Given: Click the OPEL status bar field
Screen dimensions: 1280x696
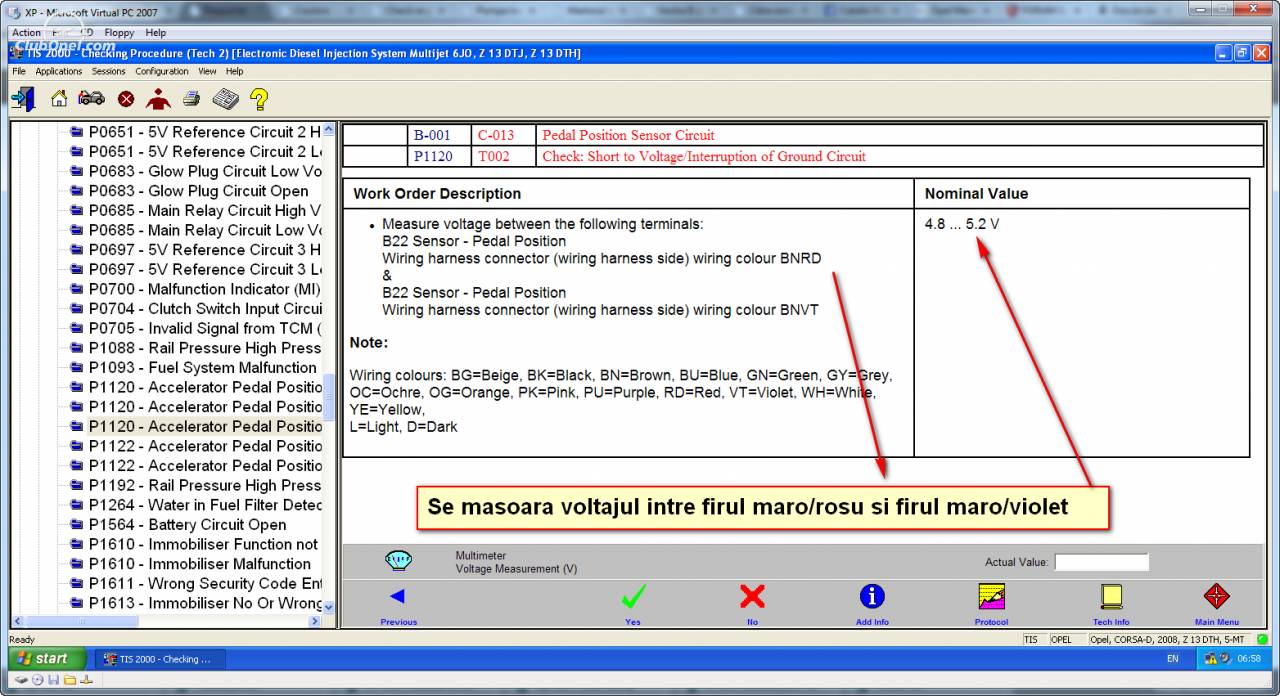Looking at the screenshot, I should 1061,639.
